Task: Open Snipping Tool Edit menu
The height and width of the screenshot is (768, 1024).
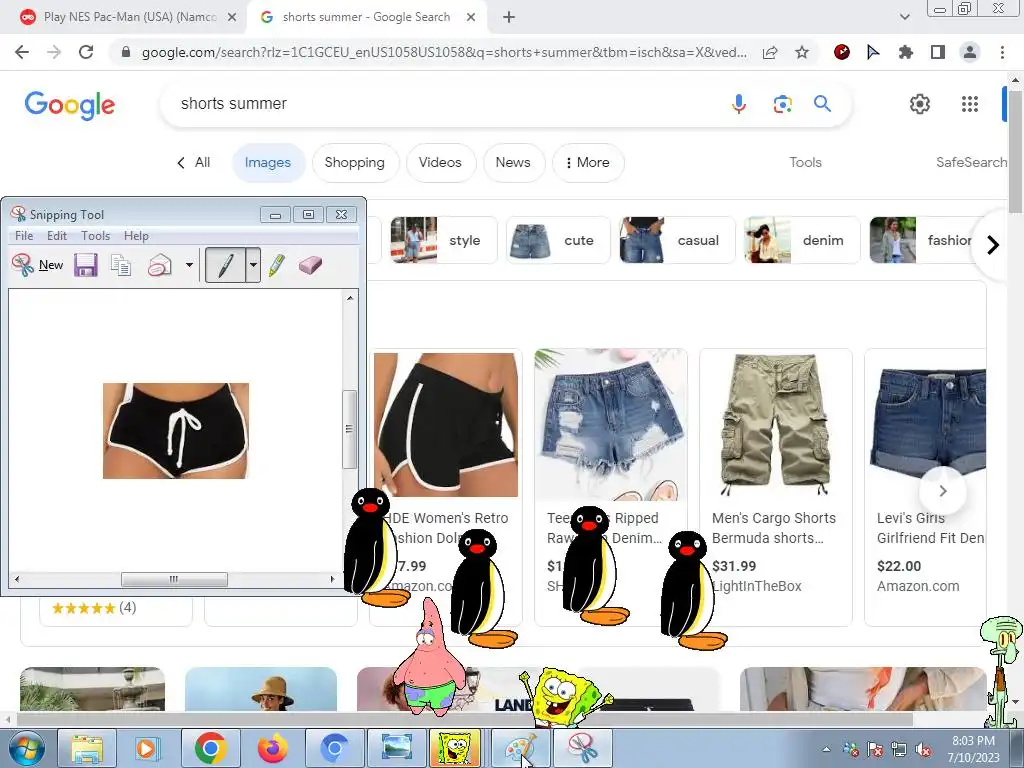Action: click(57, 236)
